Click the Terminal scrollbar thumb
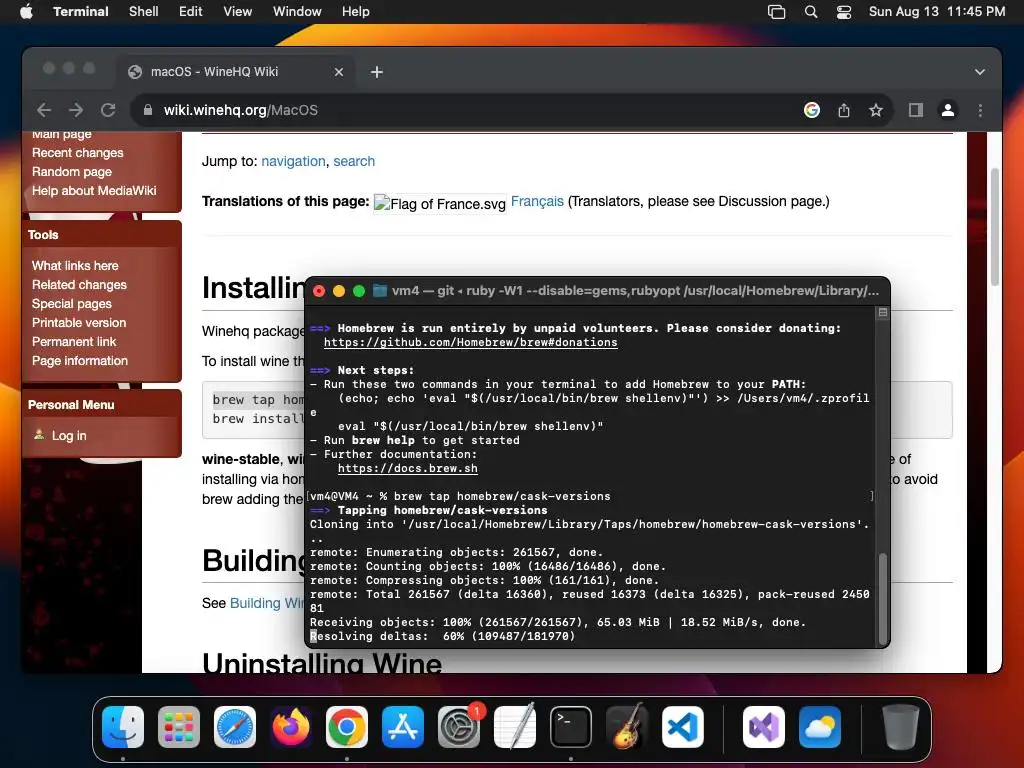This screenshot has height=768, width=1024. pos(883,598)
